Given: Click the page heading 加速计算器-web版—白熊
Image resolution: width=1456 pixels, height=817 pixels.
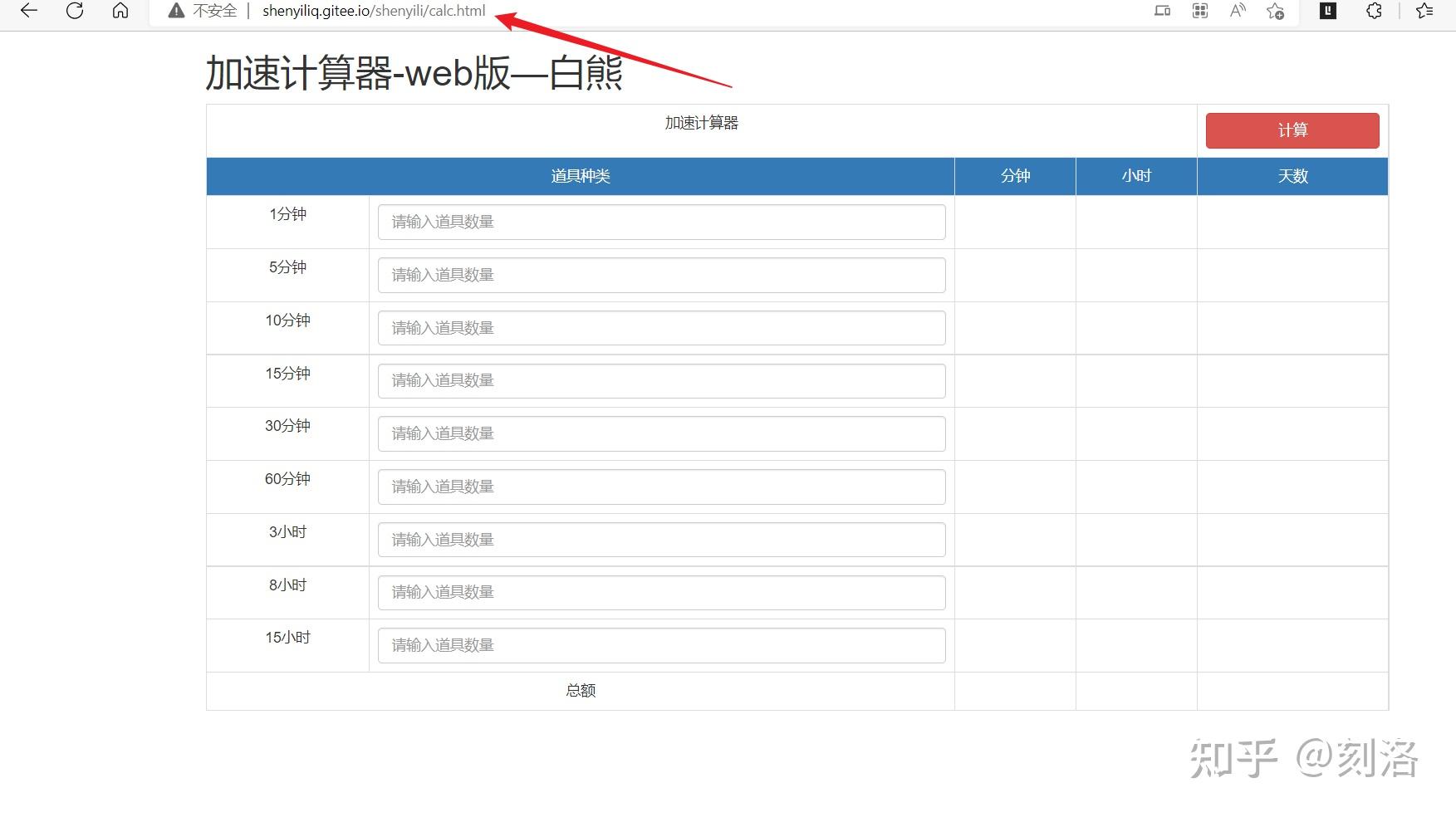Looking at the screenshot, I should click(x=414, y=73).
